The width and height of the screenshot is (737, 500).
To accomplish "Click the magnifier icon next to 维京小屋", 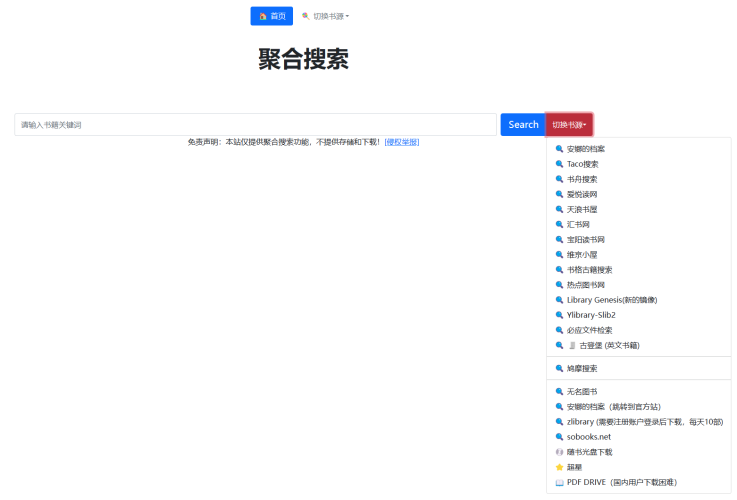I will [x=559, y=254].
